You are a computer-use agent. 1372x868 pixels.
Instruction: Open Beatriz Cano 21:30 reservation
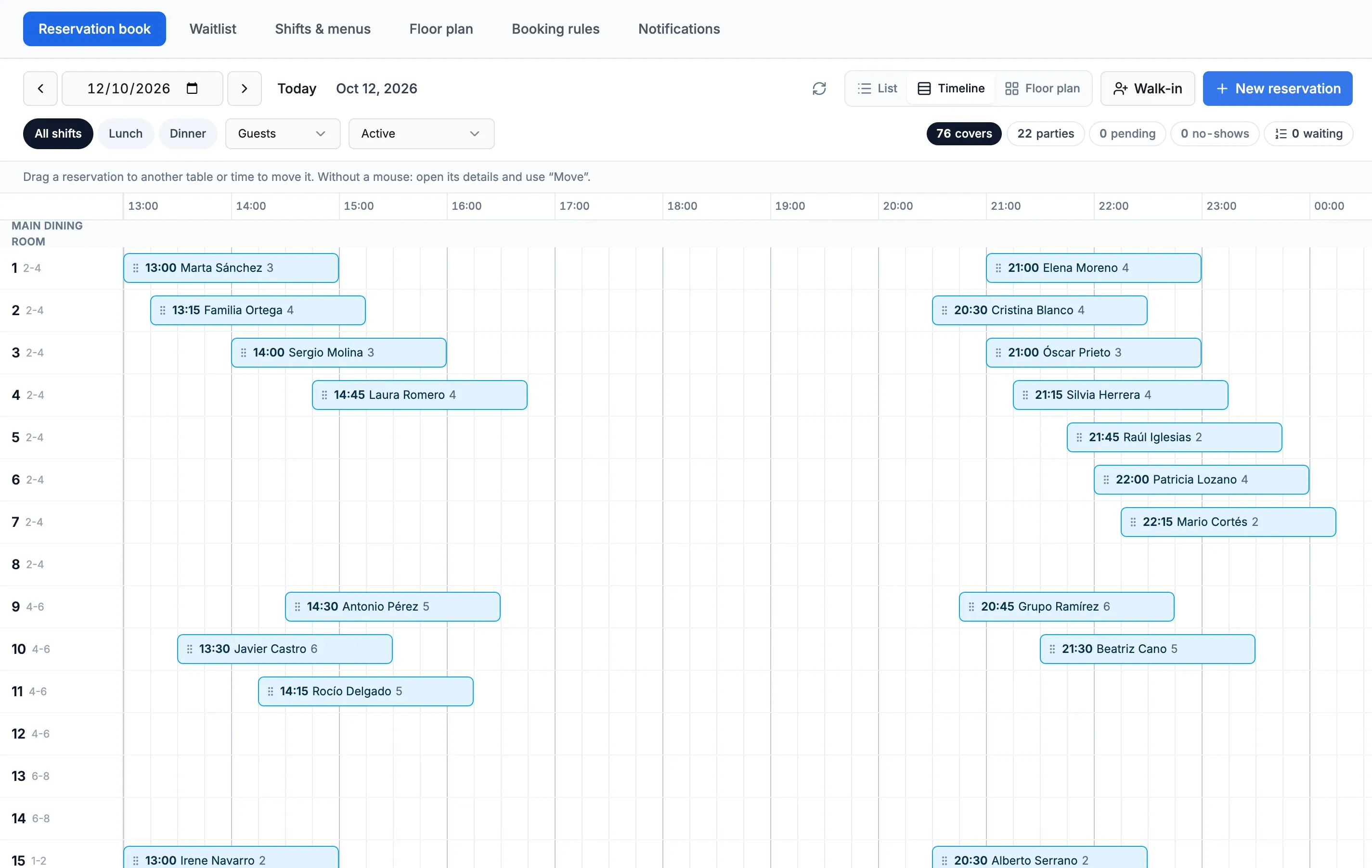pos(1148,649)
